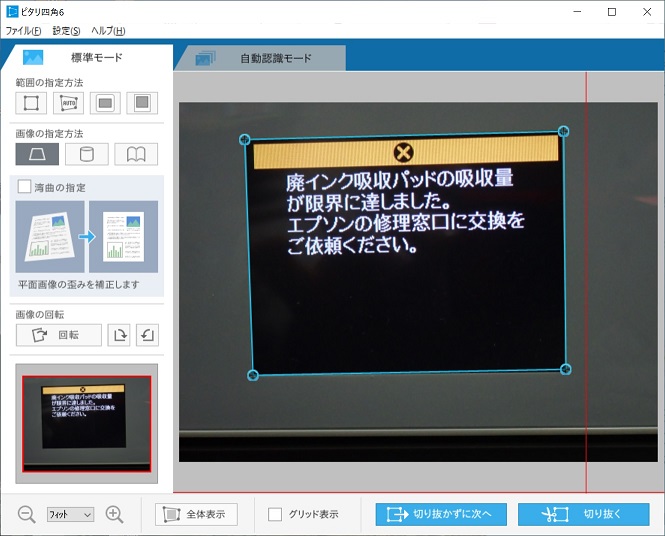665x536 pixels.
Task: Choose the fourth range method with square
Action: (x=142, y=103)
